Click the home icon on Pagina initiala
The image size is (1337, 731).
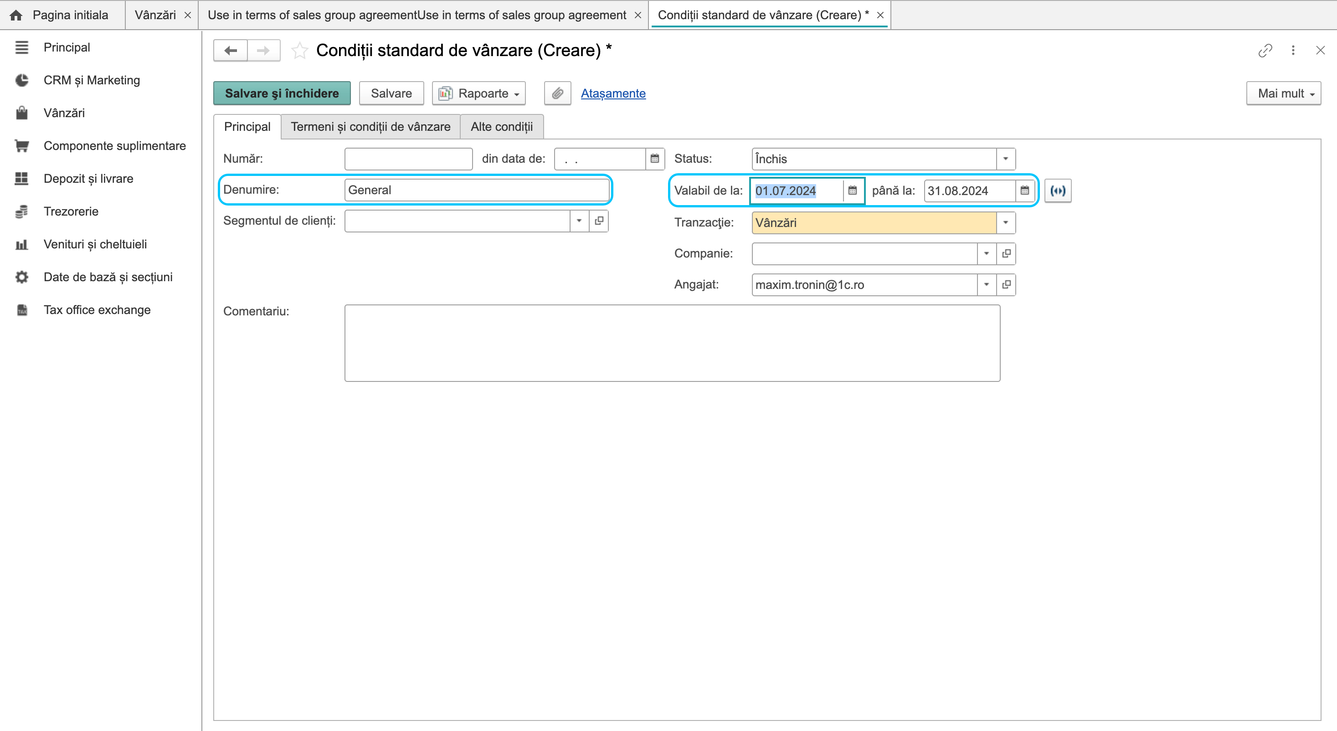pos(16,15)
